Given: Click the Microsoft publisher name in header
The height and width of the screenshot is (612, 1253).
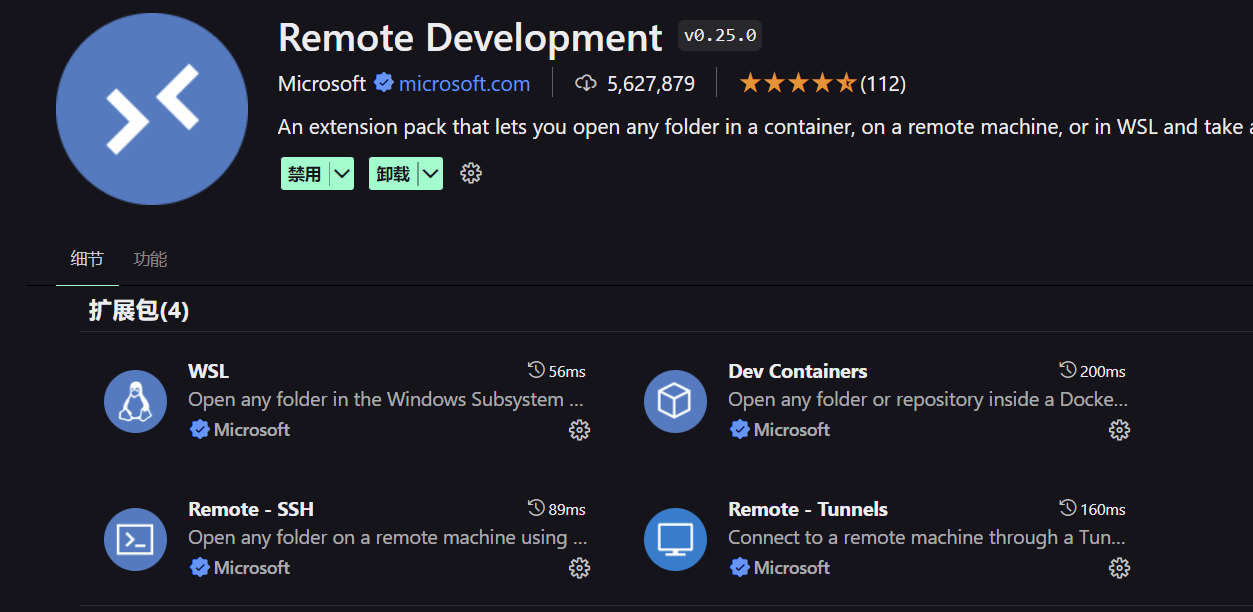Looking at the screenshot, I should tap(322, 84).
